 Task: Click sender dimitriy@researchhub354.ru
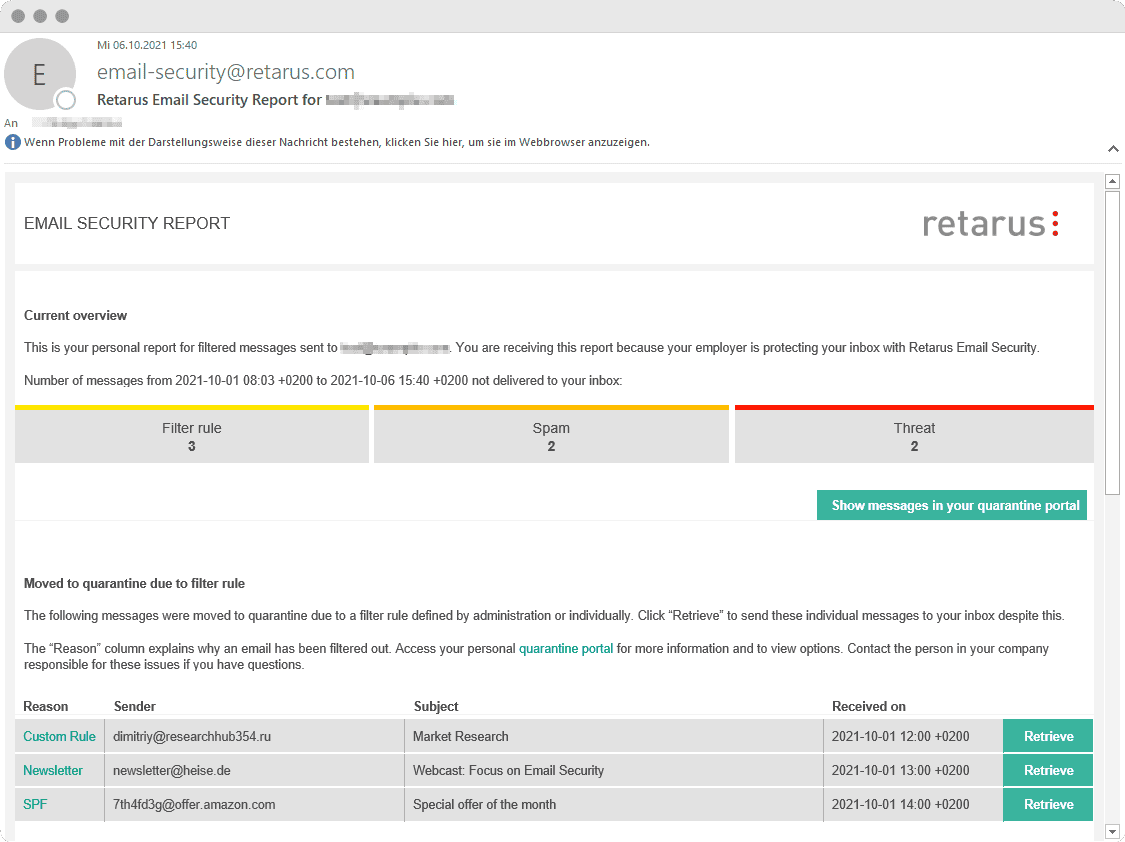pos(192,737)
